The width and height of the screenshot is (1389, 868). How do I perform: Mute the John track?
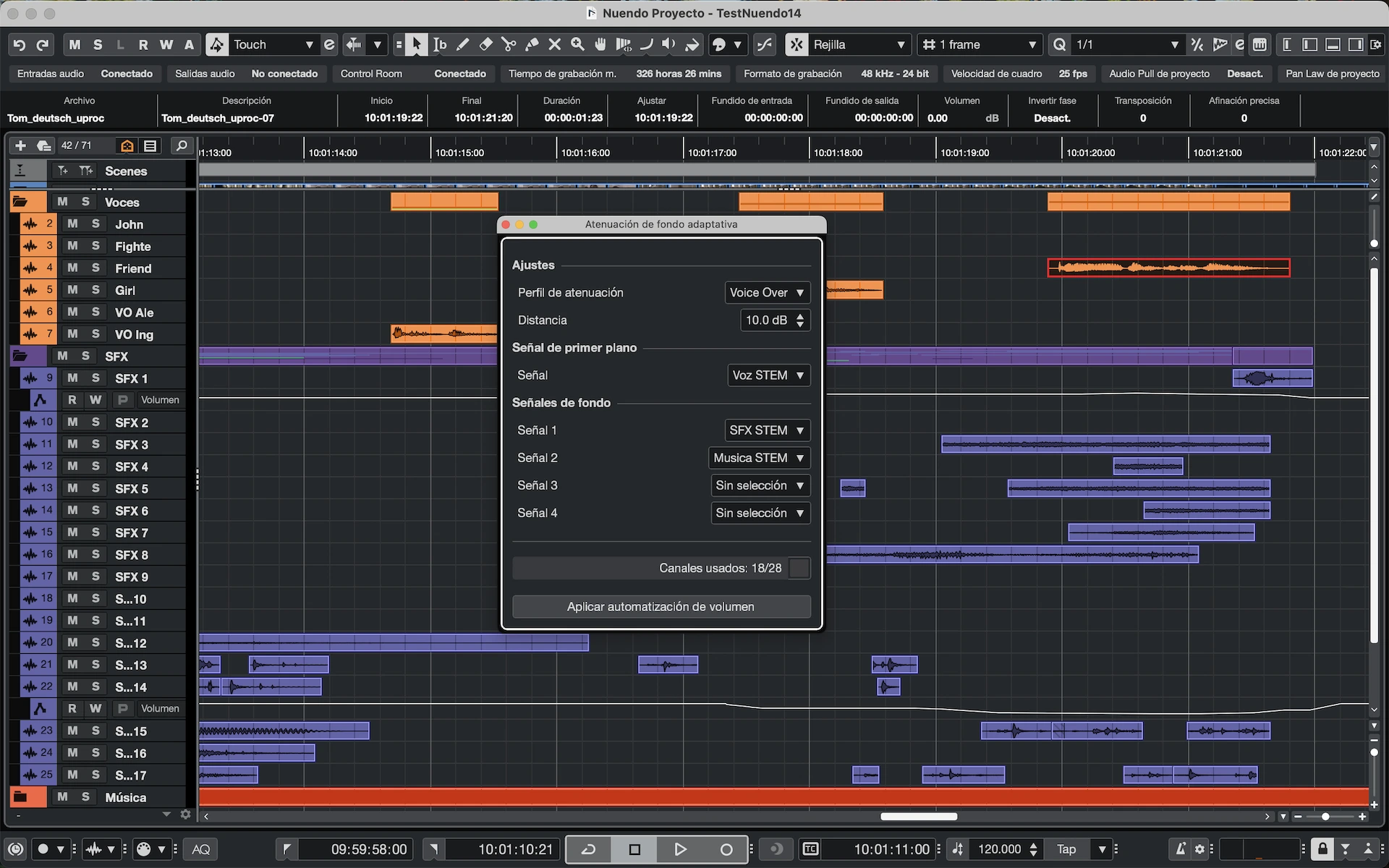(x=72, y=224)
